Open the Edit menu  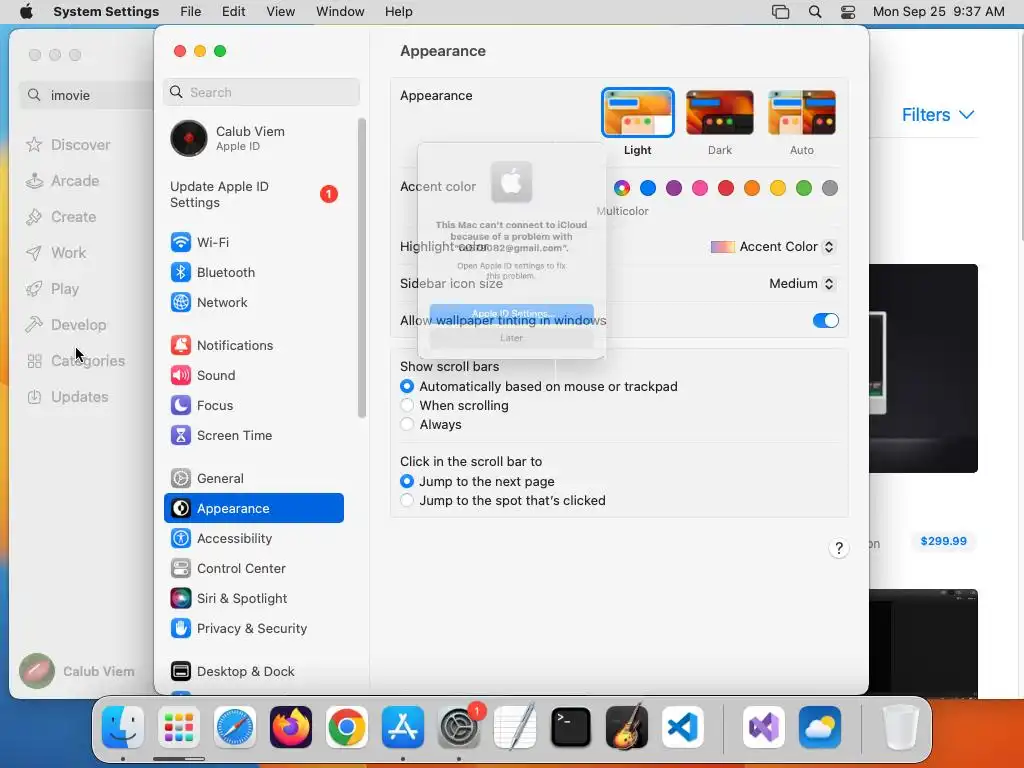tap(233, 12)
